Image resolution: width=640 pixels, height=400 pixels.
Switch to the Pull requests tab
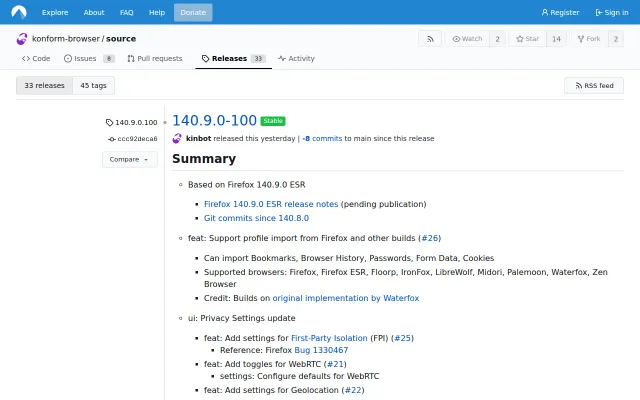point(155,58)
